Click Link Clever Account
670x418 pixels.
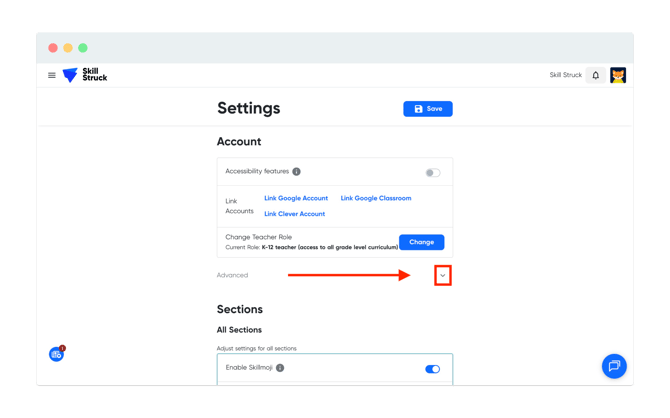point(294,214)
